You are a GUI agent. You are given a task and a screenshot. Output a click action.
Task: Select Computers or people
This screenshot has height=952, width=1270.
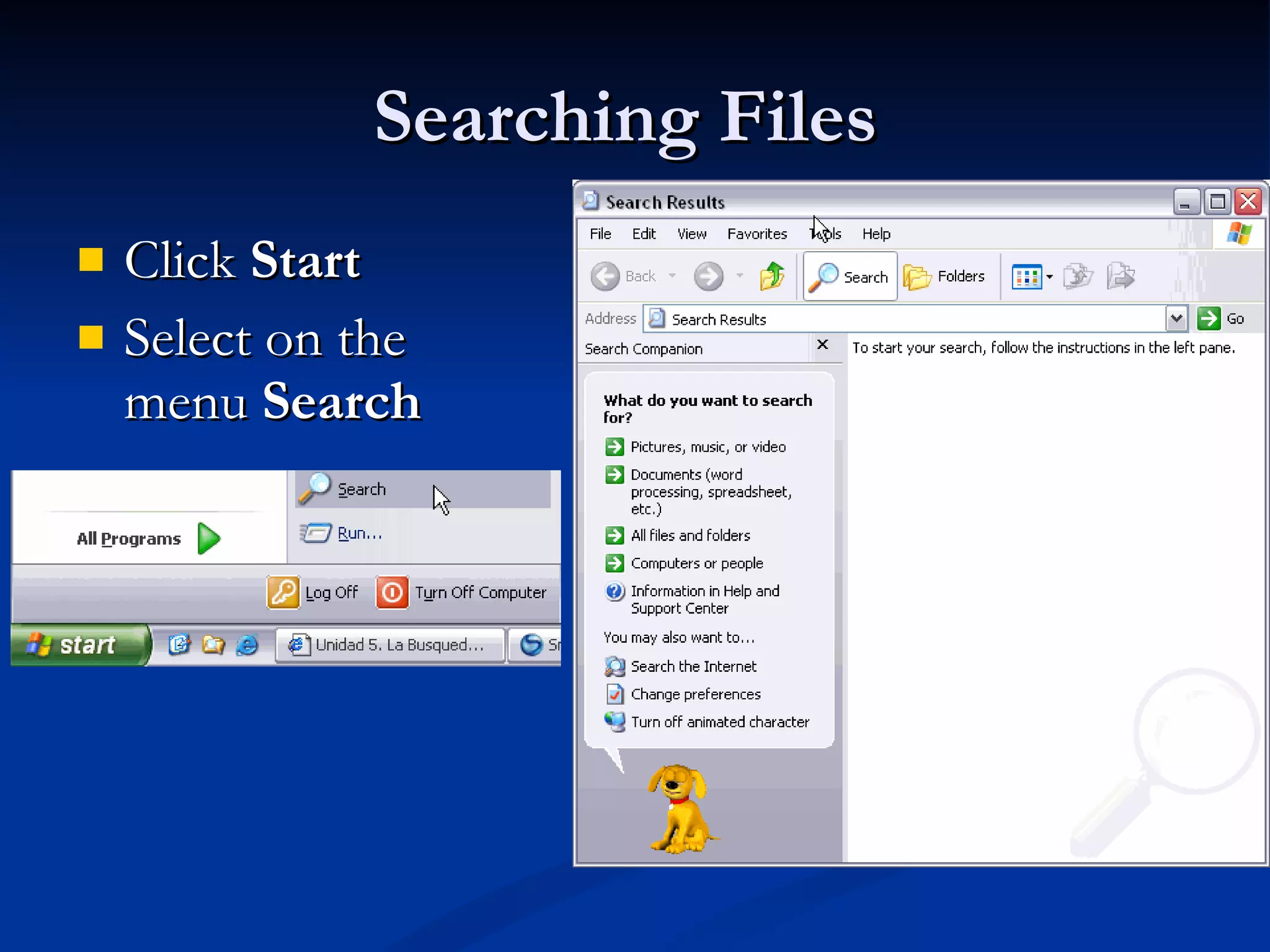pyautogui.click(x=684, y=563)
